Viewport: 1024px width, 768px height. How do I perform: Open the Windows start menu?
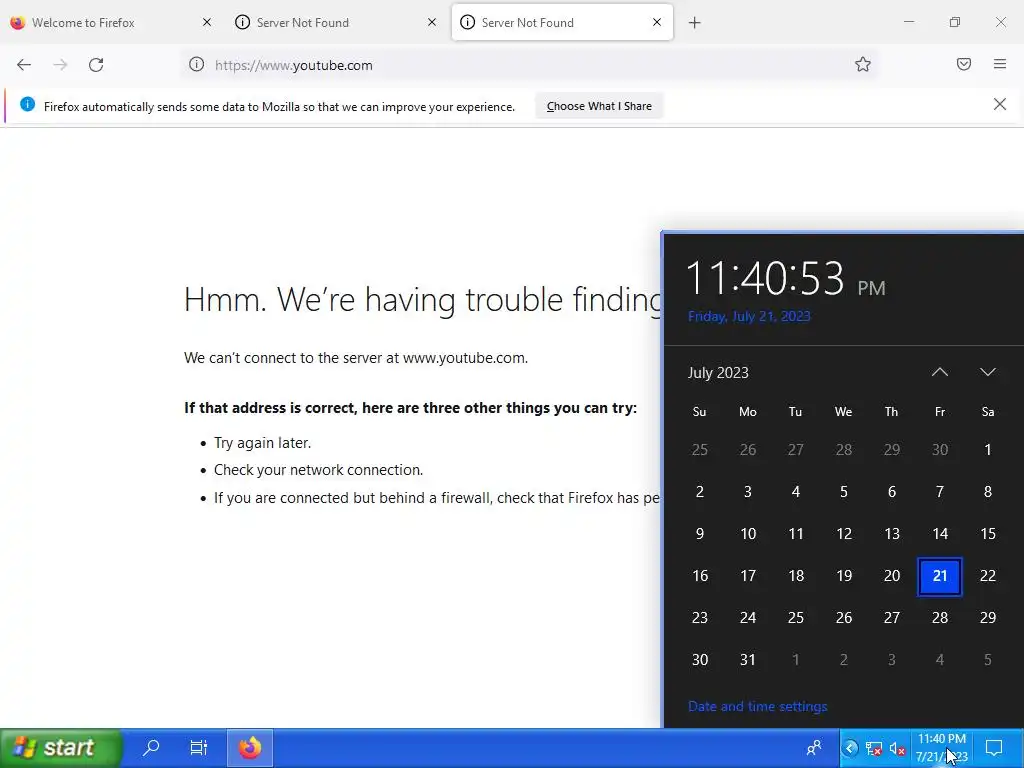(60, 748)
